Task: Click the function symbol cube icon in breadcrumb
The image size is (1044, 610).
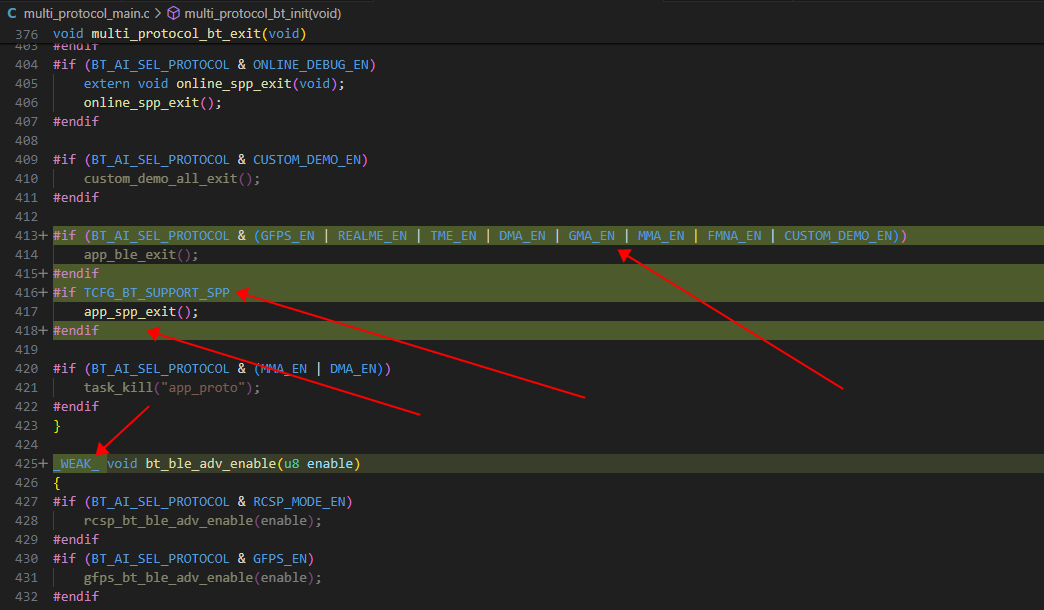Action: coord(173,13)
